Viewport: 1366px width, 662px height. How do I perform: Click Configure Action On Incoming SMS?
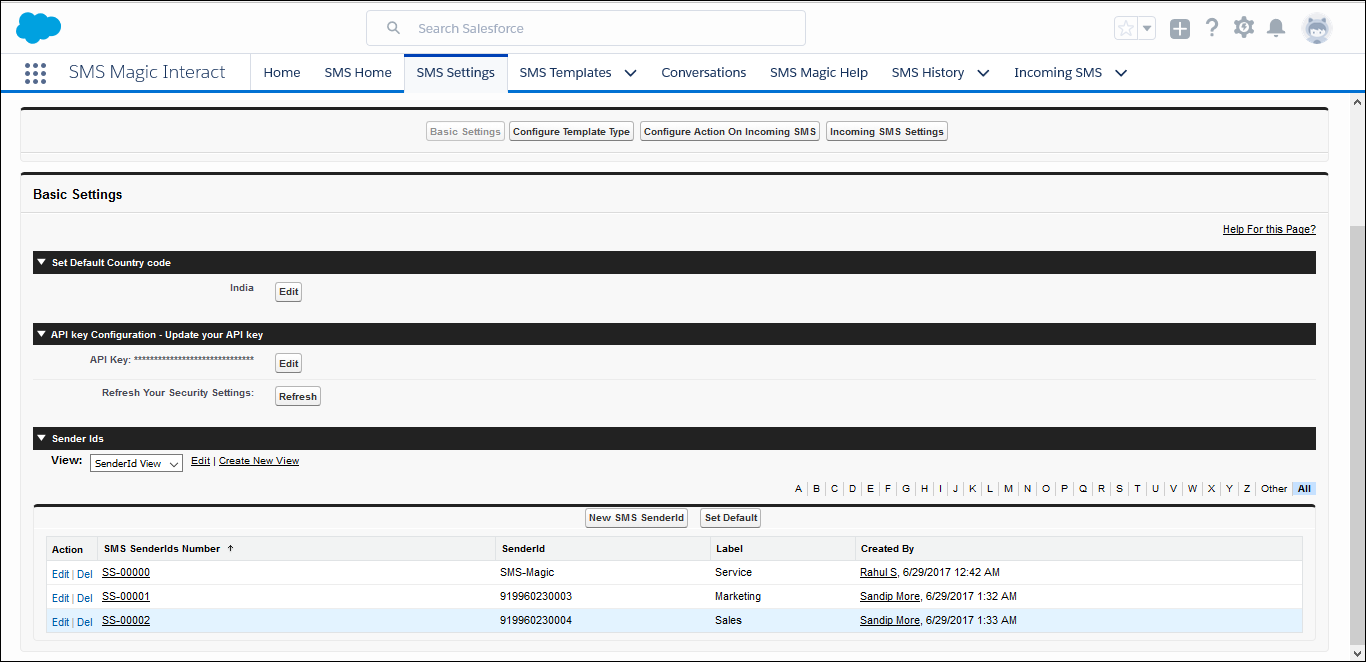click(730, 132)
